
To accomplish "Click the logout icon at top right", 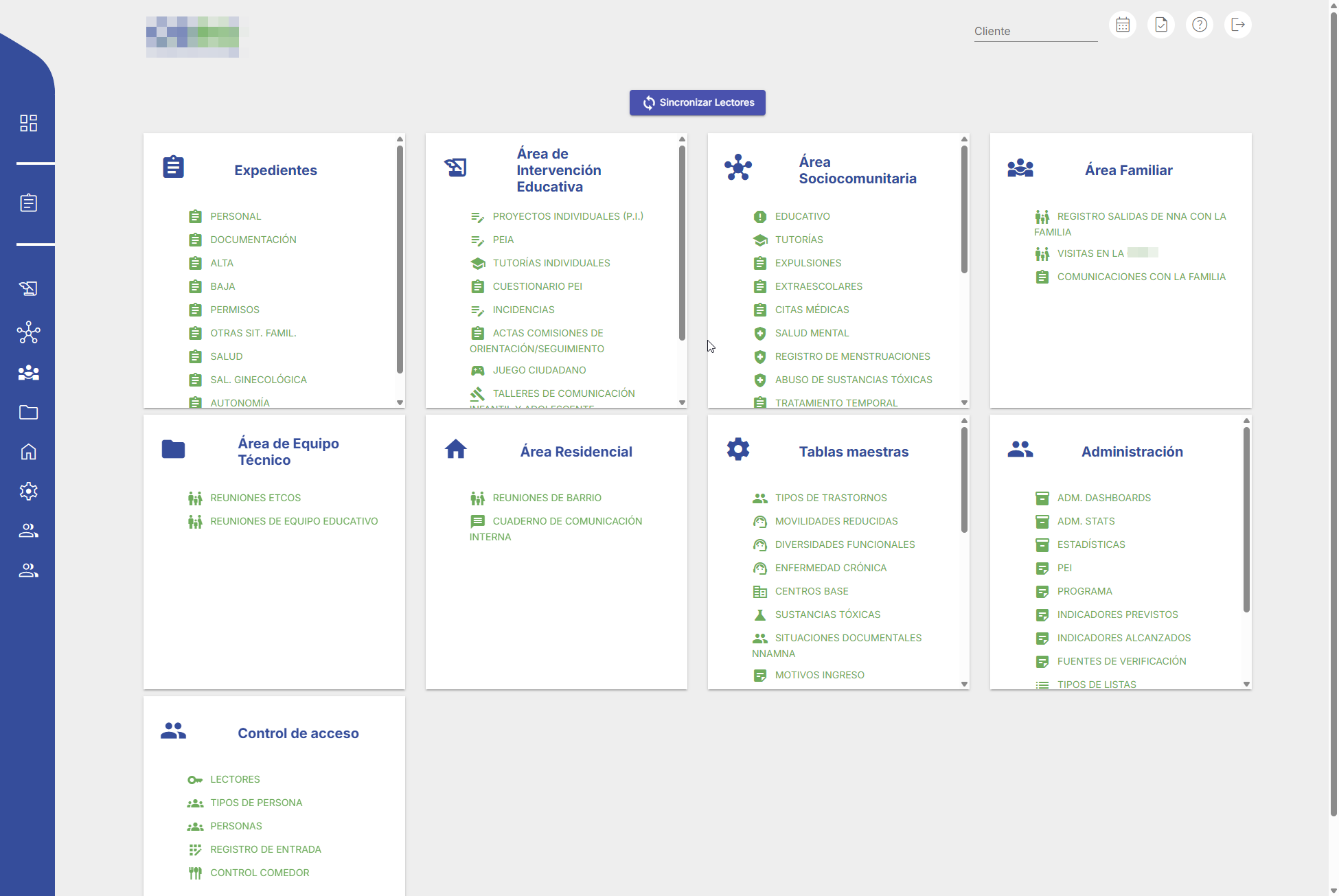I will point(1238,25).
